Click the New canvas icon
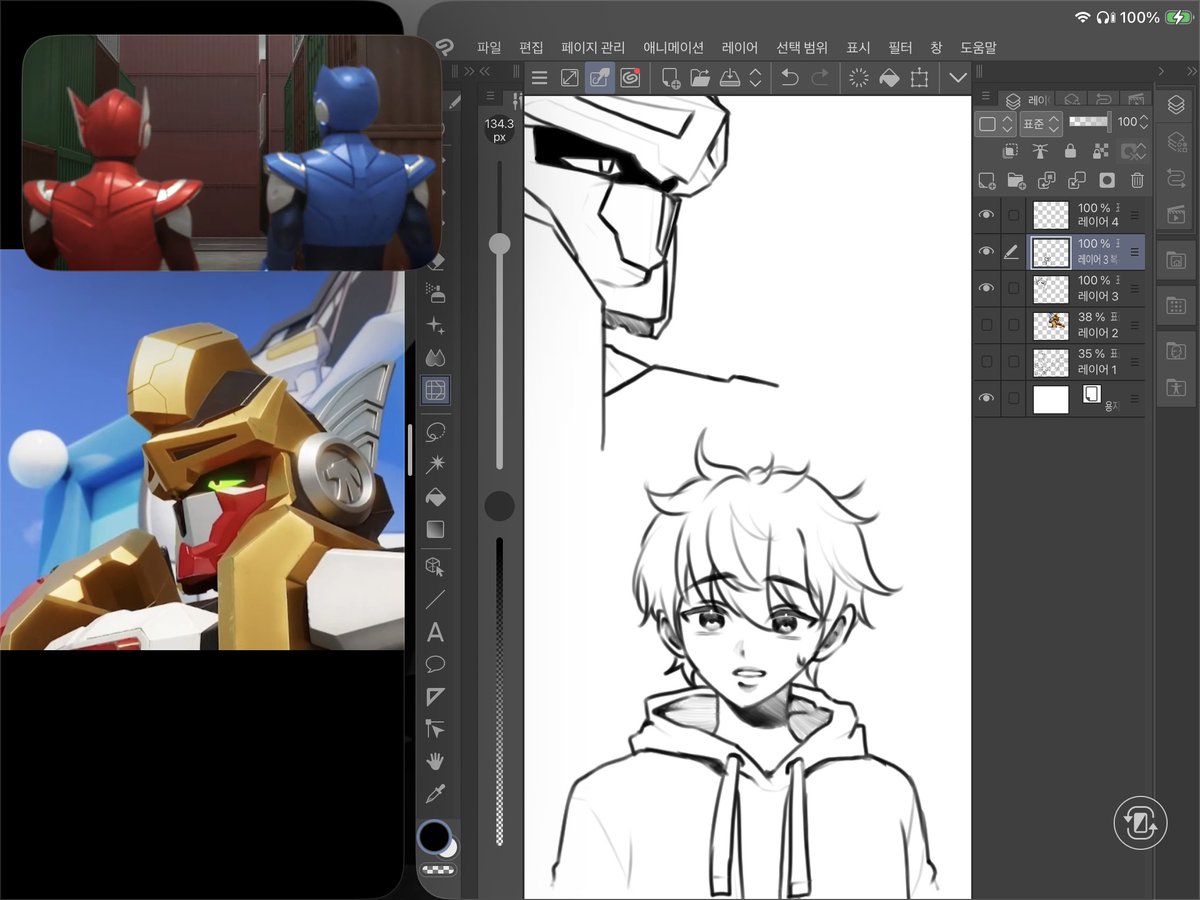Screen dimensions: 1200x900 point(671,78)
